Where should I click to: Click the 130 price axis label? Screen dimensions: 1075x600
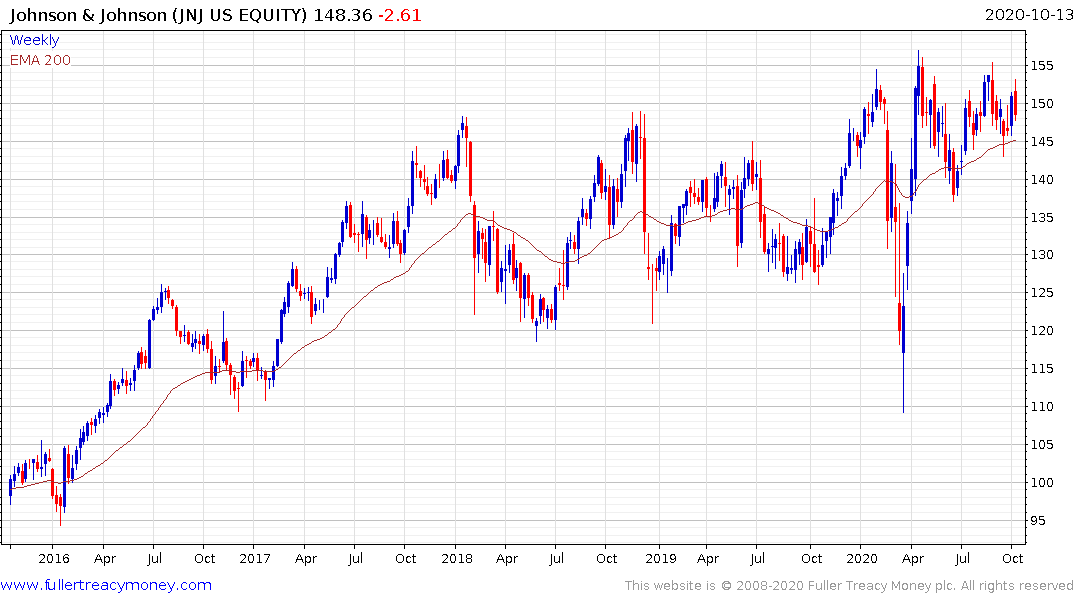coord(1042,254)
